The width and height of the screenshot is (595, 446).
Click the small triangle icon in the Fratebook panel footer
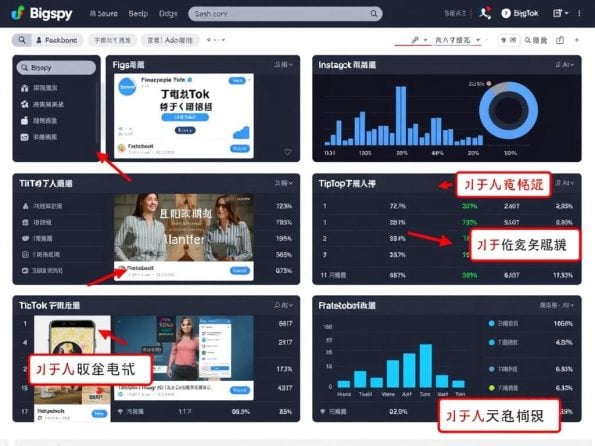pos(323,411)
